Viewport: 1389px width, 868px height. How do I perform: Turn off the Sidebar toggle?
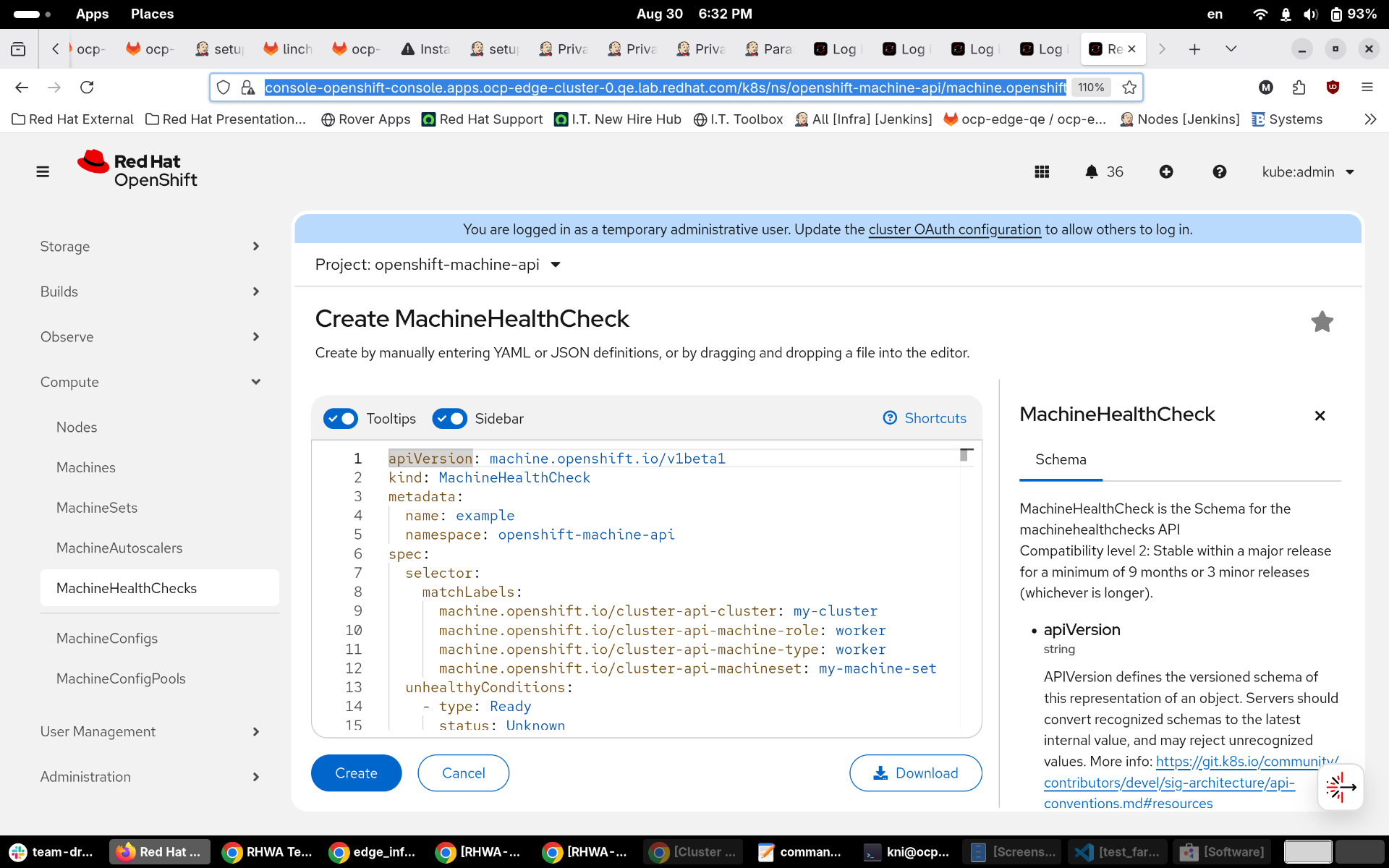click(x=449, y=418)
